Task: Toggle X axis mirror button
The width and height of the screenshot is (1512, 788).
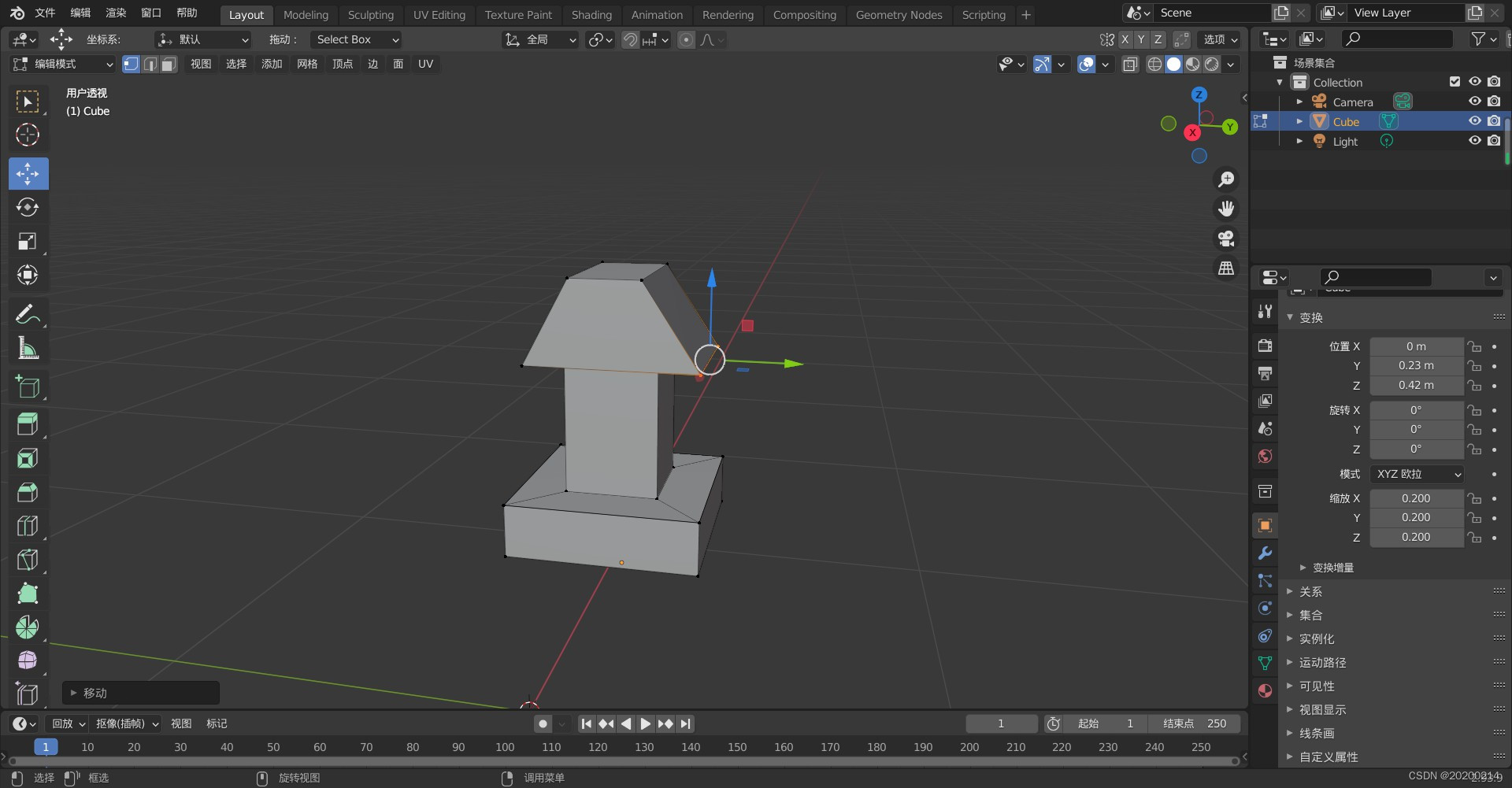Action: tap(1125, 39)
